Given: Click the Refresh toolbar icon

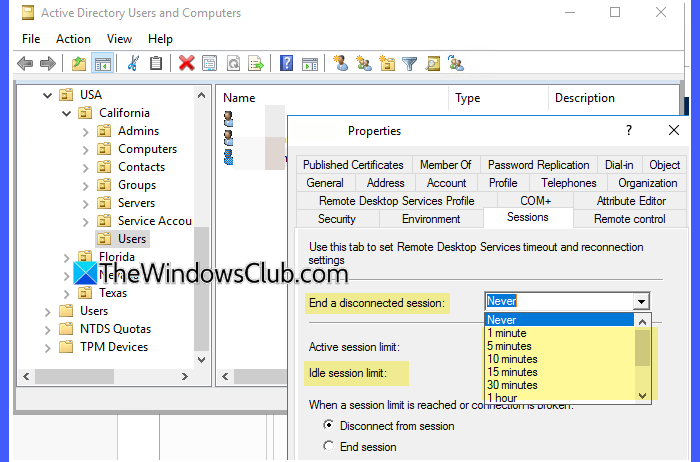Looking at the screenshot, I should pyautogui.click(x=233, y=63).
